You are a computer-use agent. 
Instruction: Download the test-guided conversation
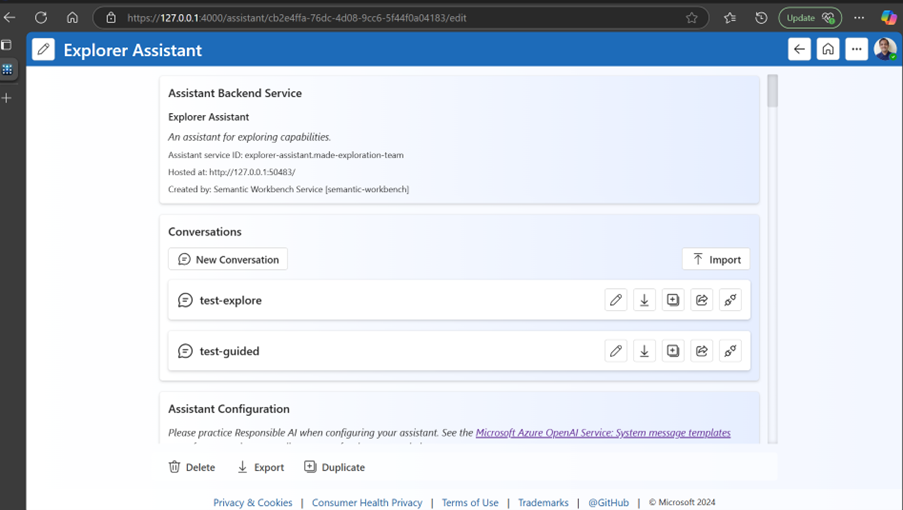pyautogui.click(x=644, y=351)
